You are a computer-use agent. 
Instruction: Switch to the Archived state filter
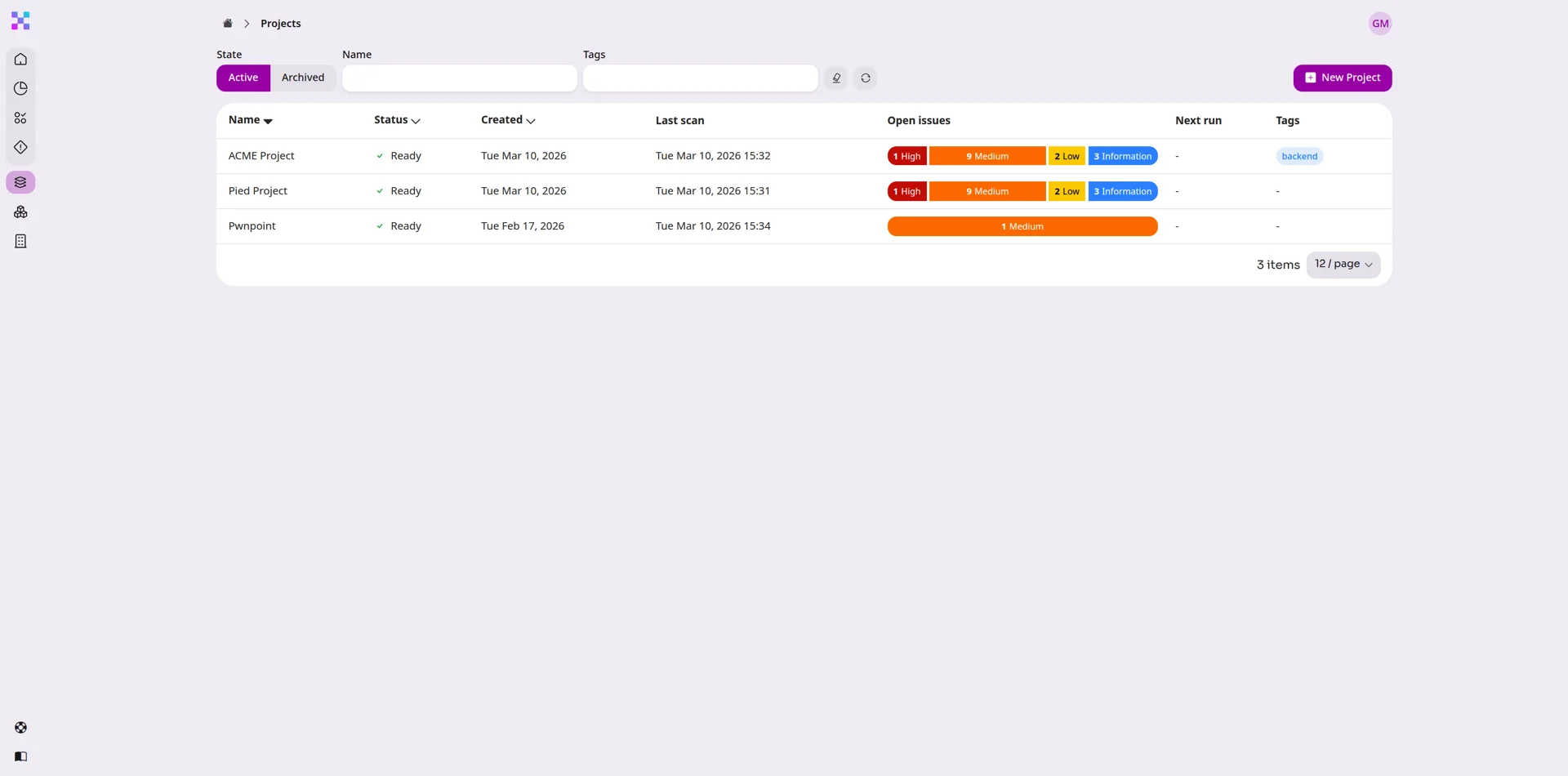pos(302,77)
